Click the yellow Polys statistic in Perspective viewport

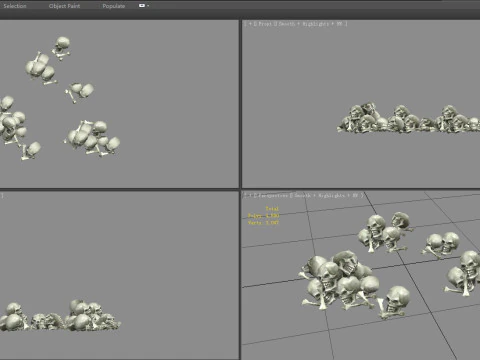click(x=263, y=216)
